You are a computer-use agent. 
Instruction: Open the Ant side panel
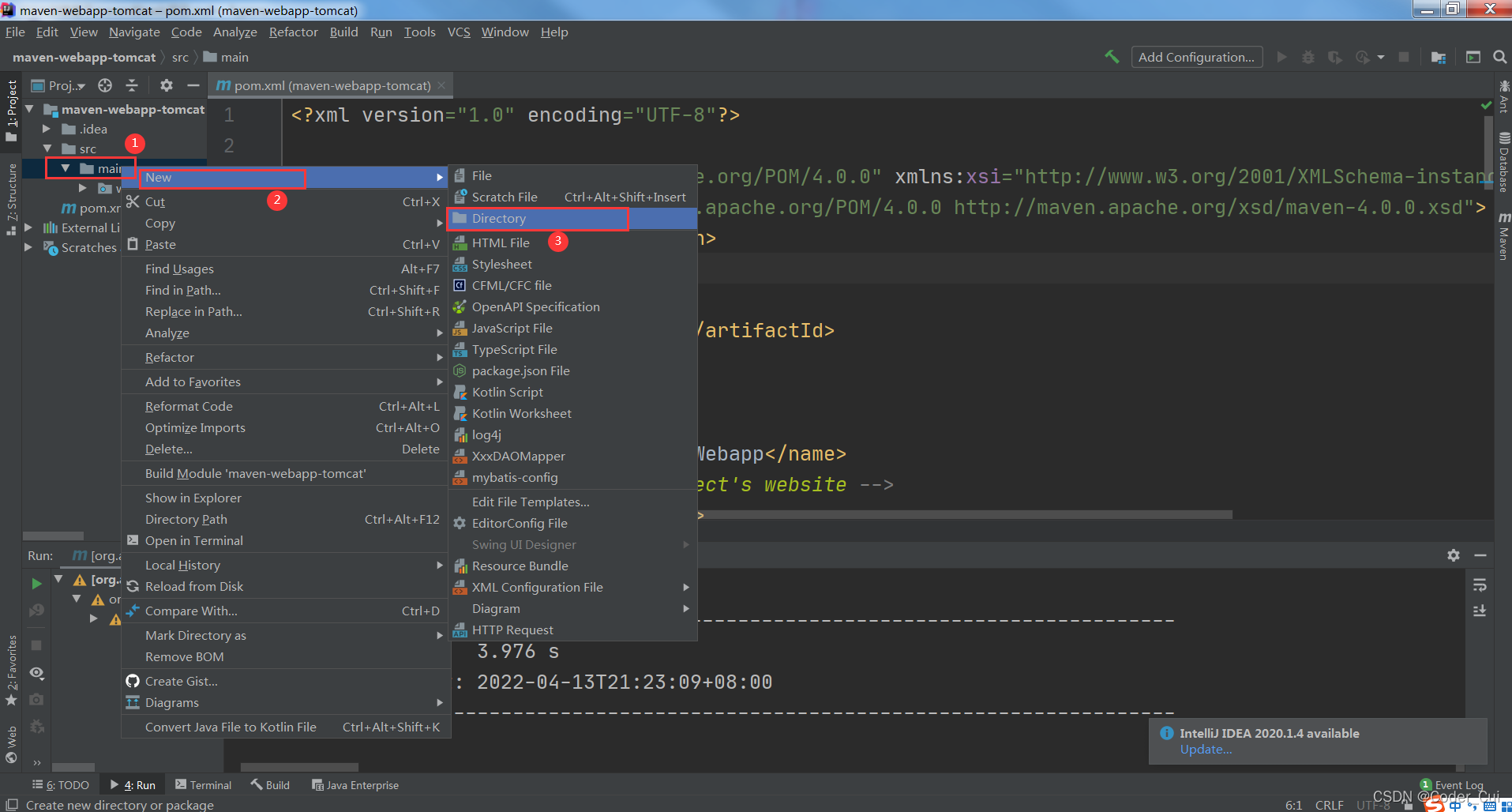pos(1503,97)
